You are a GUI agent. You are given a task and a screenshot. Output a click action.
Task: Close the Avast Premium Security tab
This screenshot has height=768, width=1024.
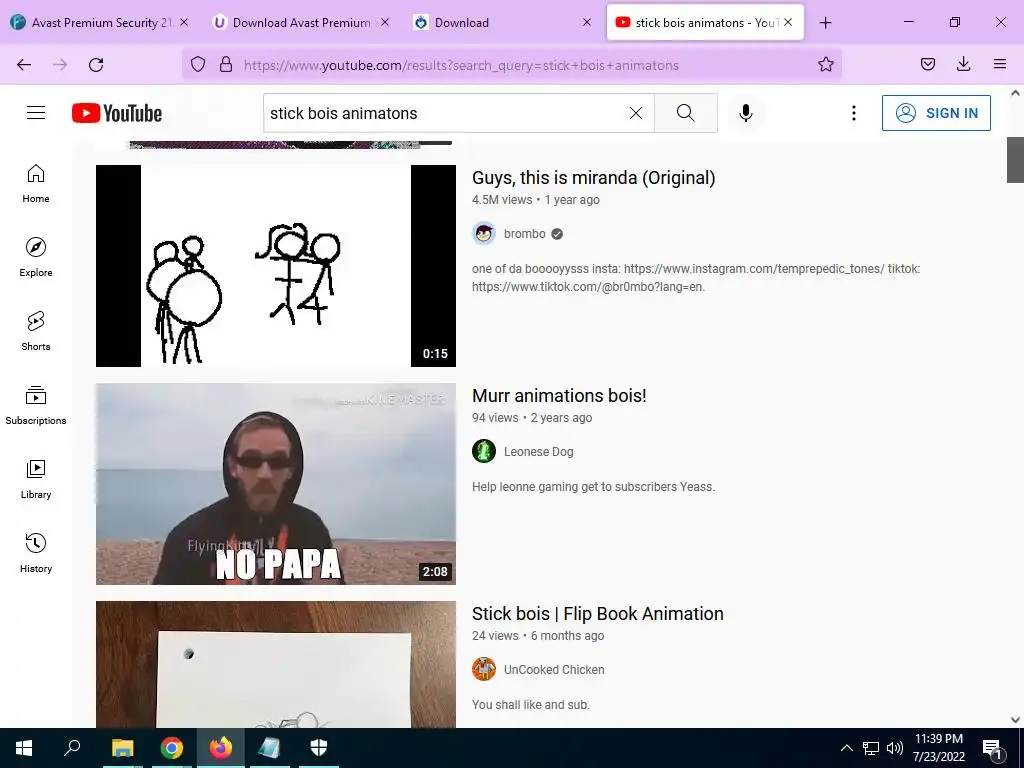184,23
